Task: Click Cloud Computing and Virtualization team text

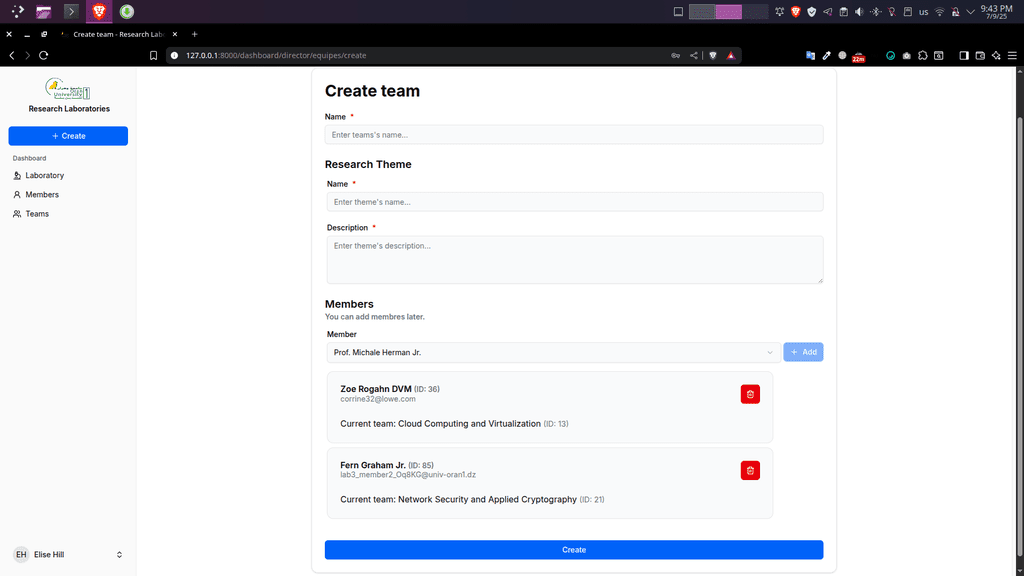Action: 470,424
